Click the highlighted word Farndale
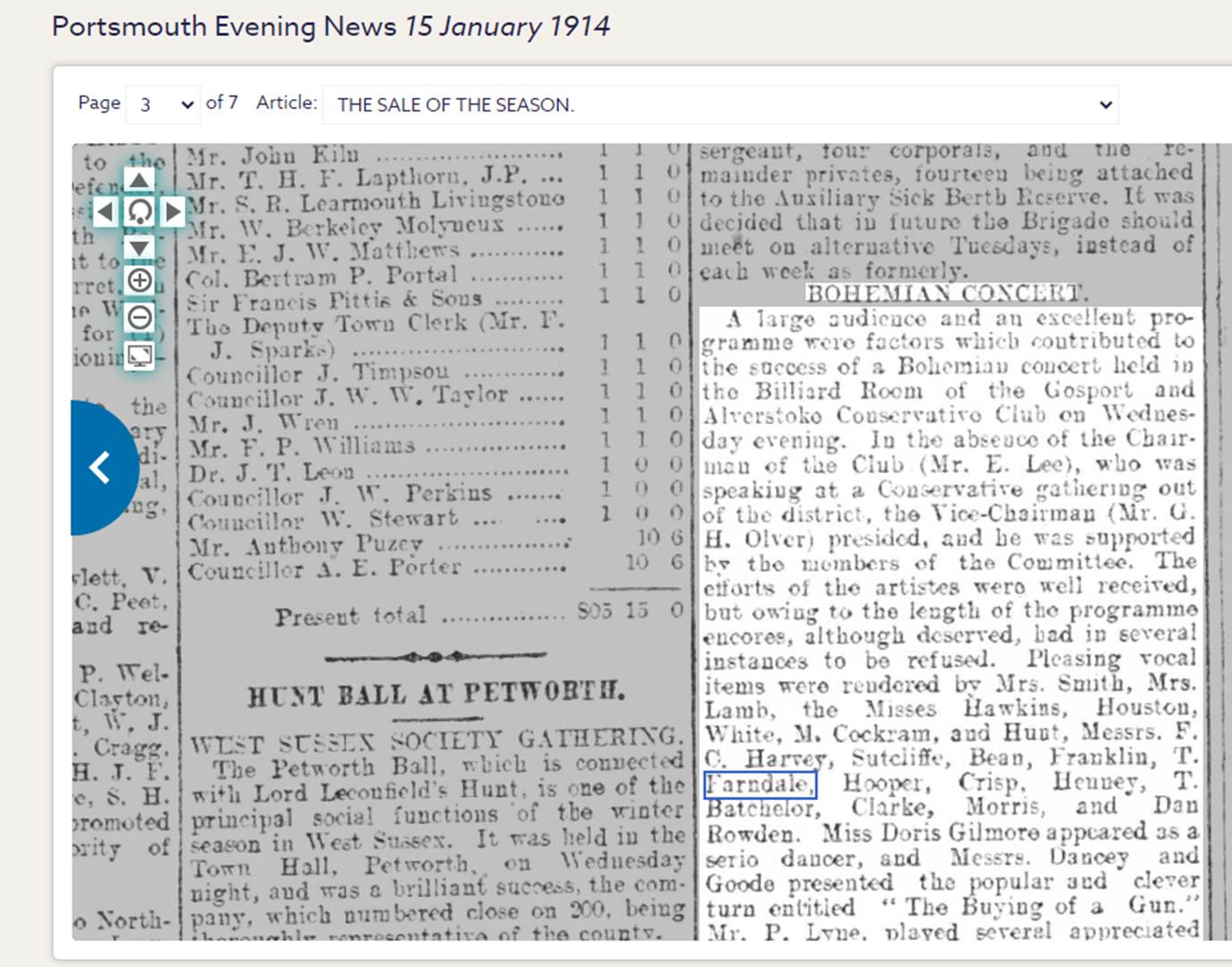This screenshot has height=967, width=1232. click(760, 784)
